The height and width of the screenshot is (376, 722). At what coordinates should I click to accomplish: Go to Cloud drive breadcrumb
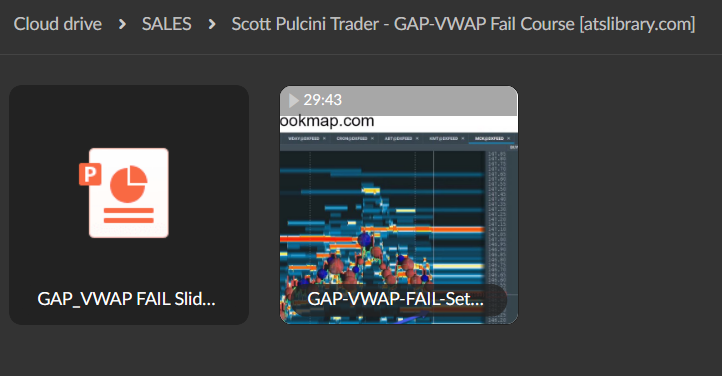click(58, 24)
